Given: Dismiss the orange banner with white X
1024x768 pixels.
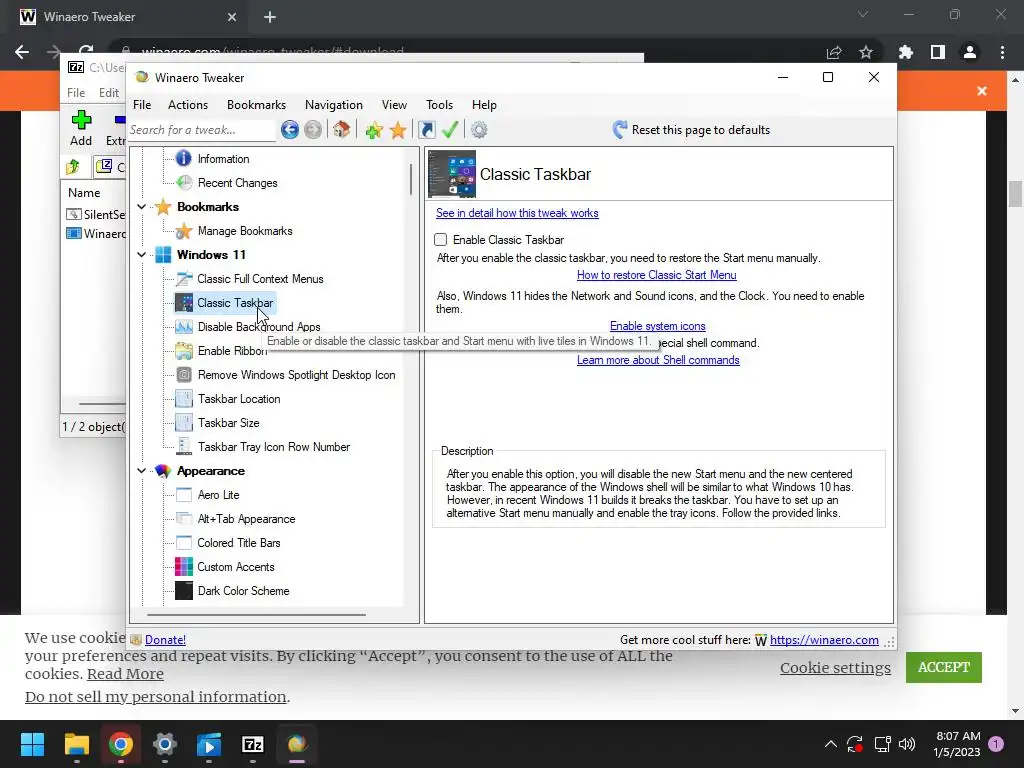Looking at the screenshot, I should coord(982,91).
